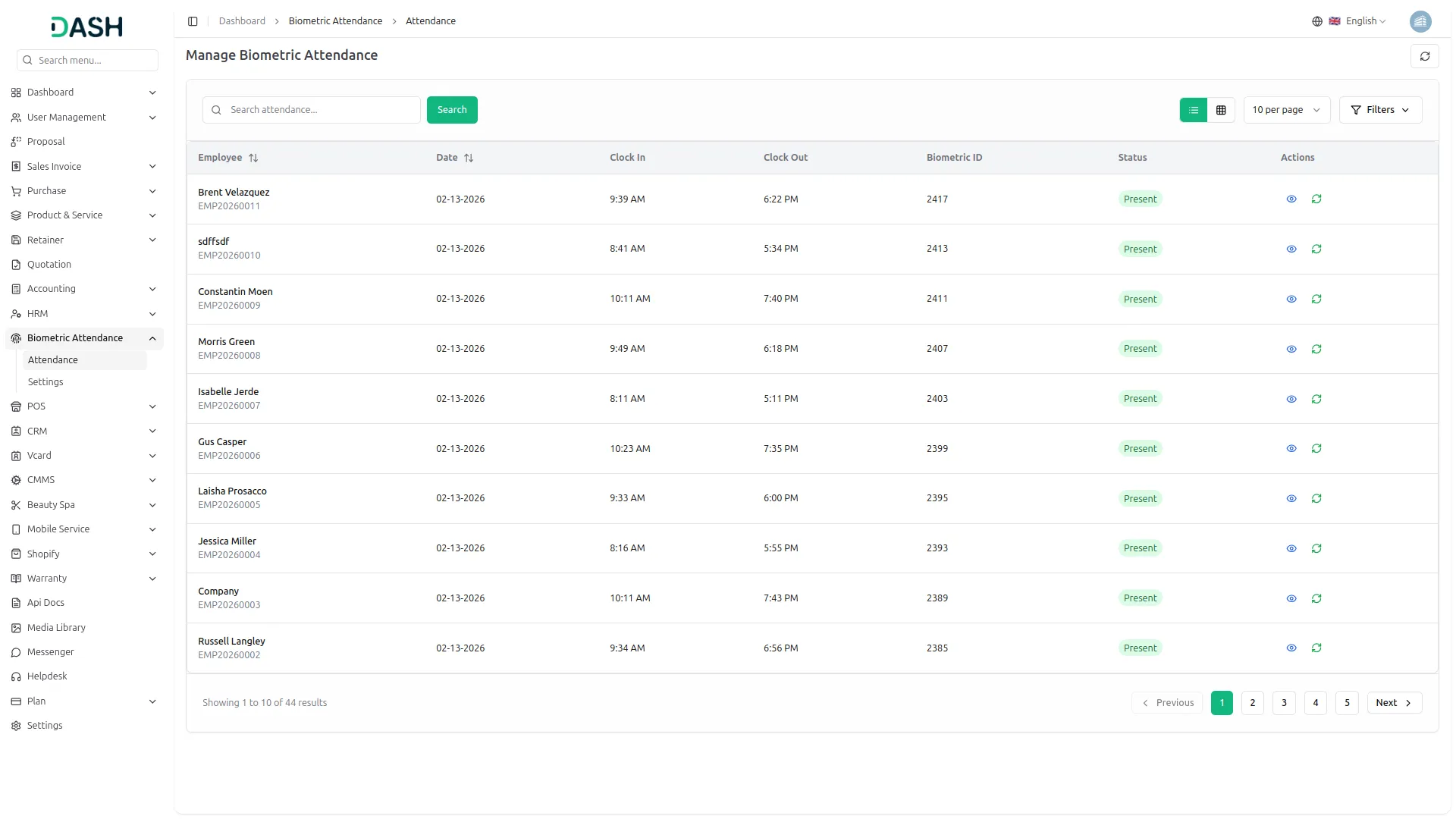Open Helpdesk in sidebar
Screen dimensions: 1456x819
pos(83,676)
